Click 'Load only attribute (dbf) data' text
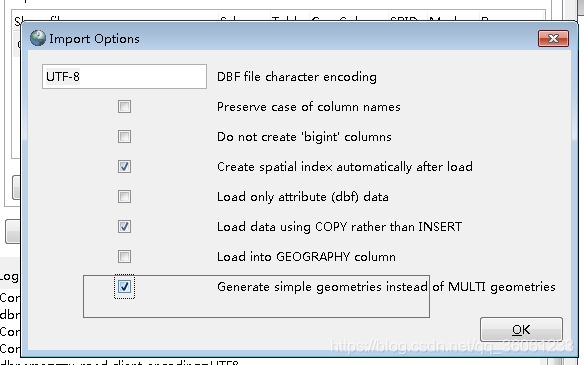584x365 pixels. (303, 197)
